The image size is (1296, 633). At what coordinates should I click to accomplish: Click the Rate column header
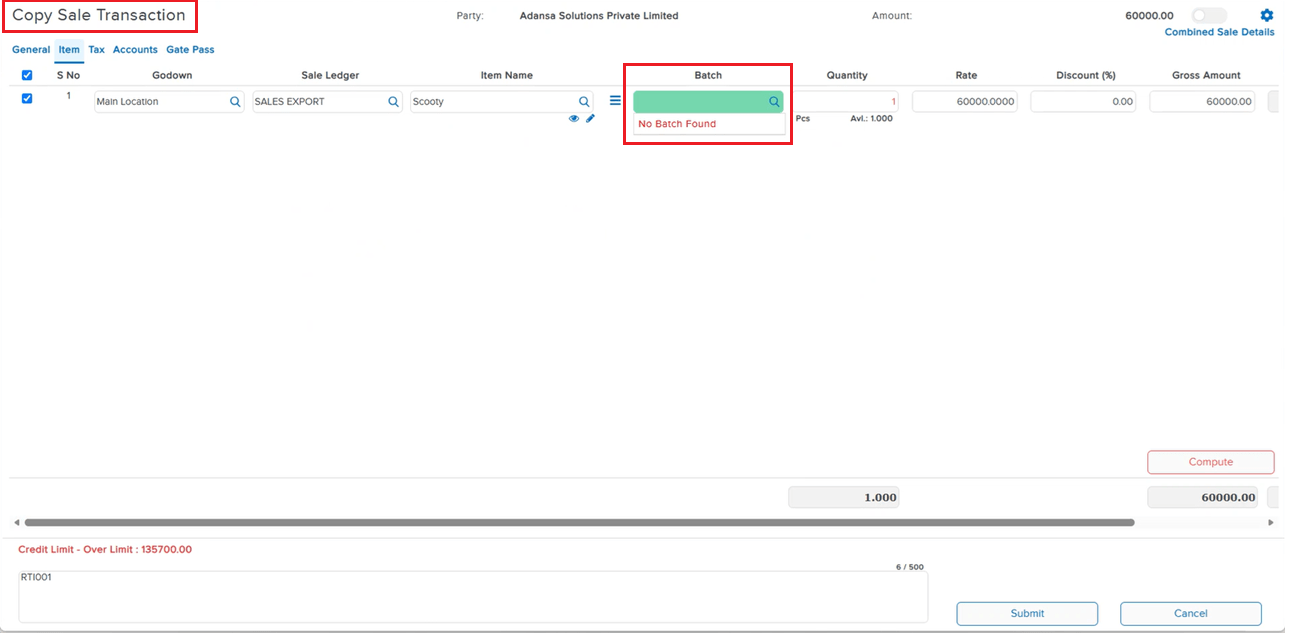point(966,75)
